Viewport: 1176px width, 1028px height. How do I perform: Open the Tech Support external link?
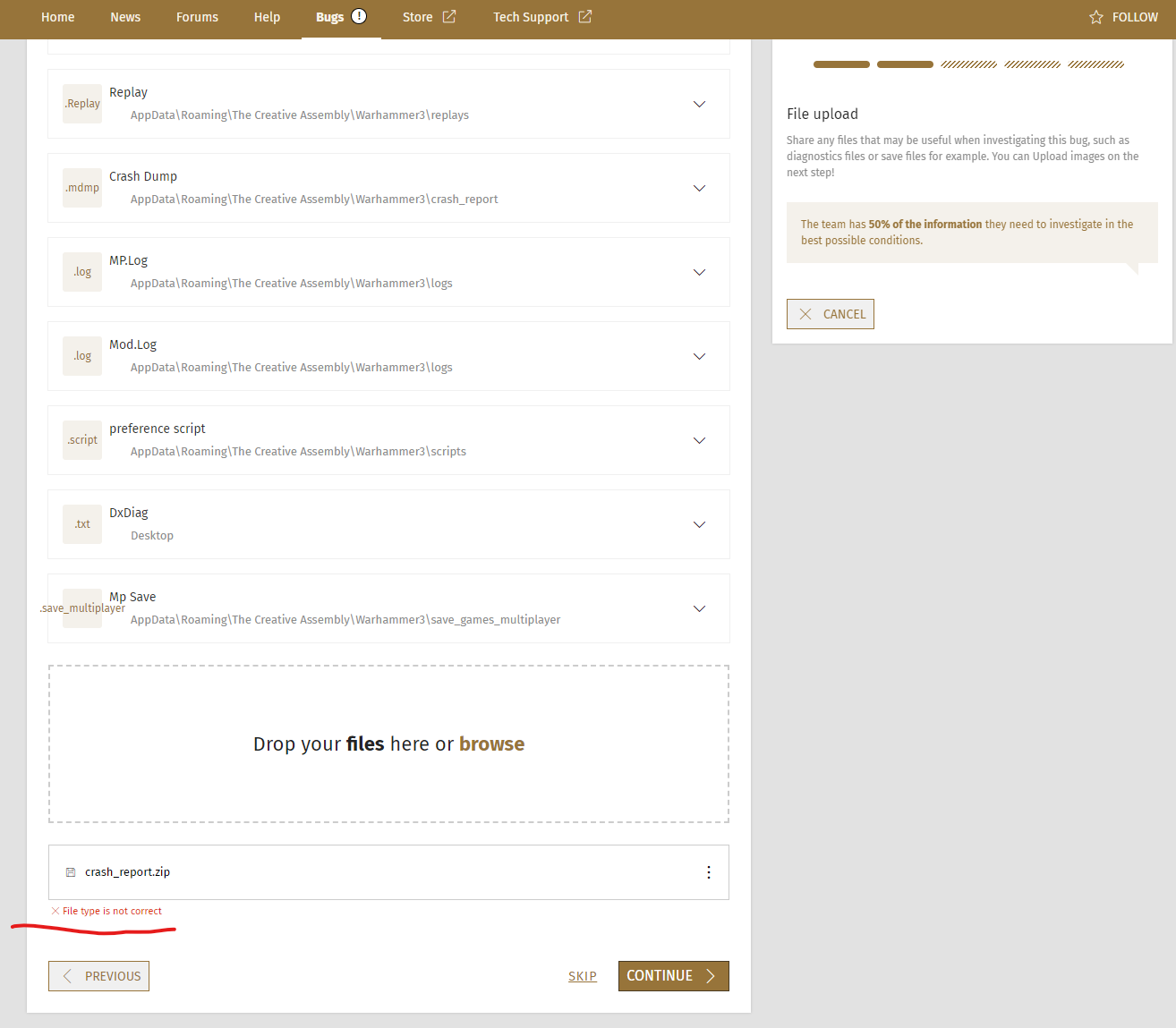(541, 17)
